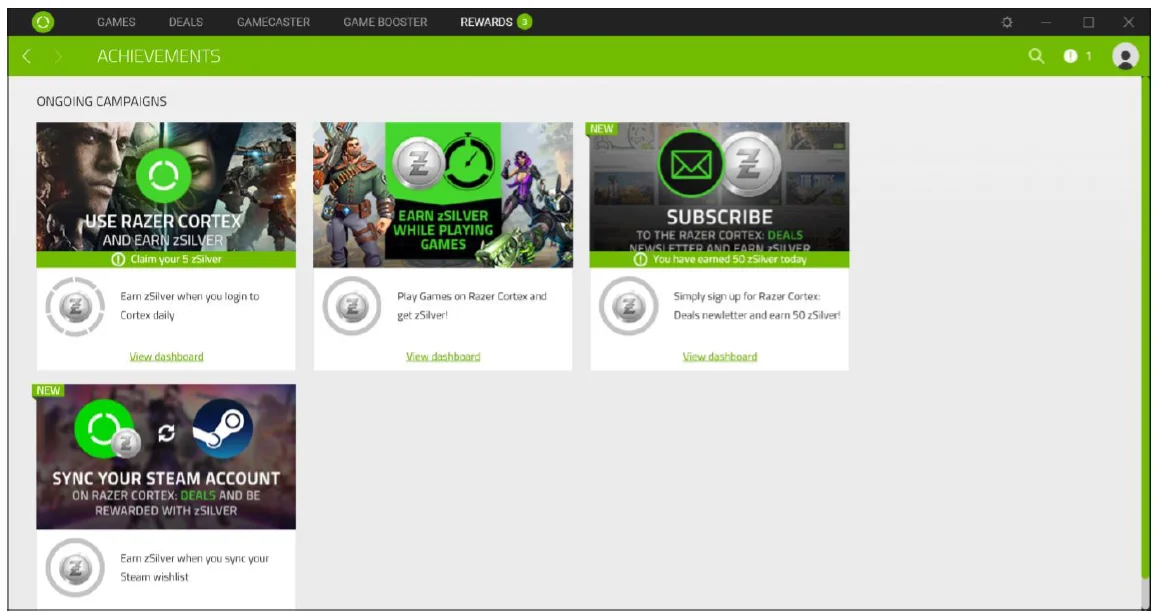Open the Deals tab
The height and width of the screenshot is (616, 1165).
point(188,19)
